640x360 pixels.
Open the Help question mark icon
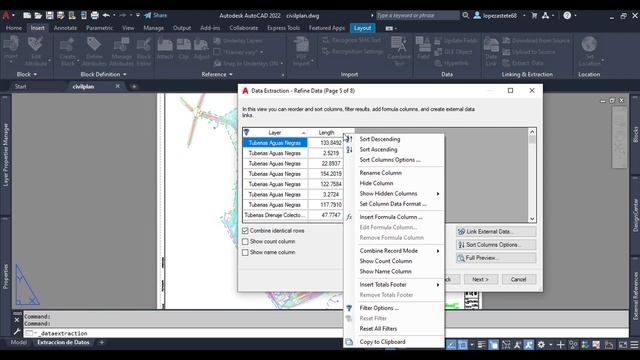coord(567,16)
